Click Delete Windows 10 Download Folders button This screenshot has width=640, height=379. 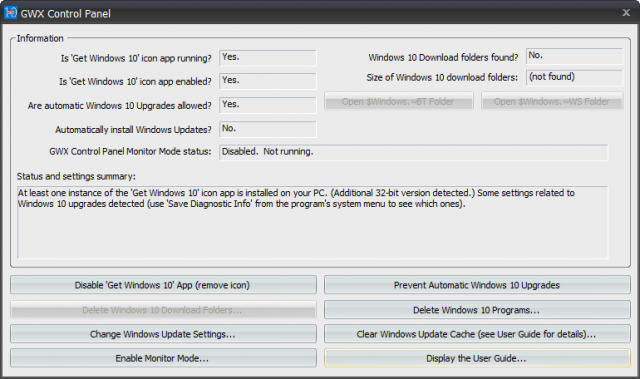163,310
